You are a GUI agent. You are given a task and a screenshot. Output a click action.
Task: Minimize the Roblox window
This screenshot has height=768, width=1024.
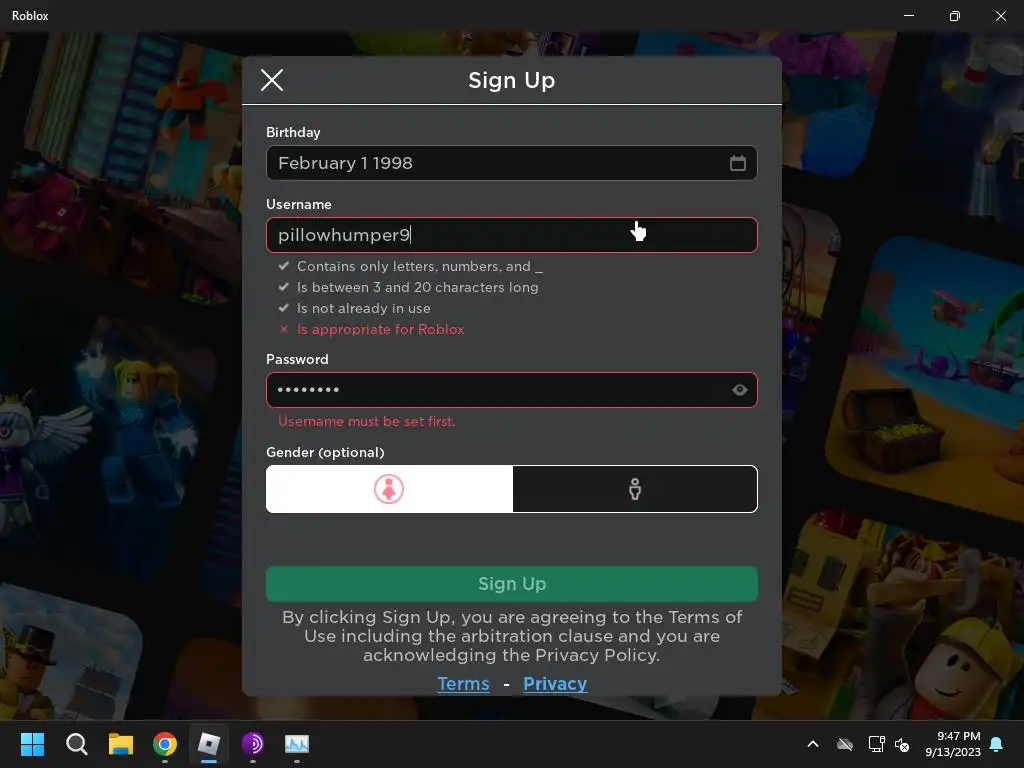(x=908, y=16)
